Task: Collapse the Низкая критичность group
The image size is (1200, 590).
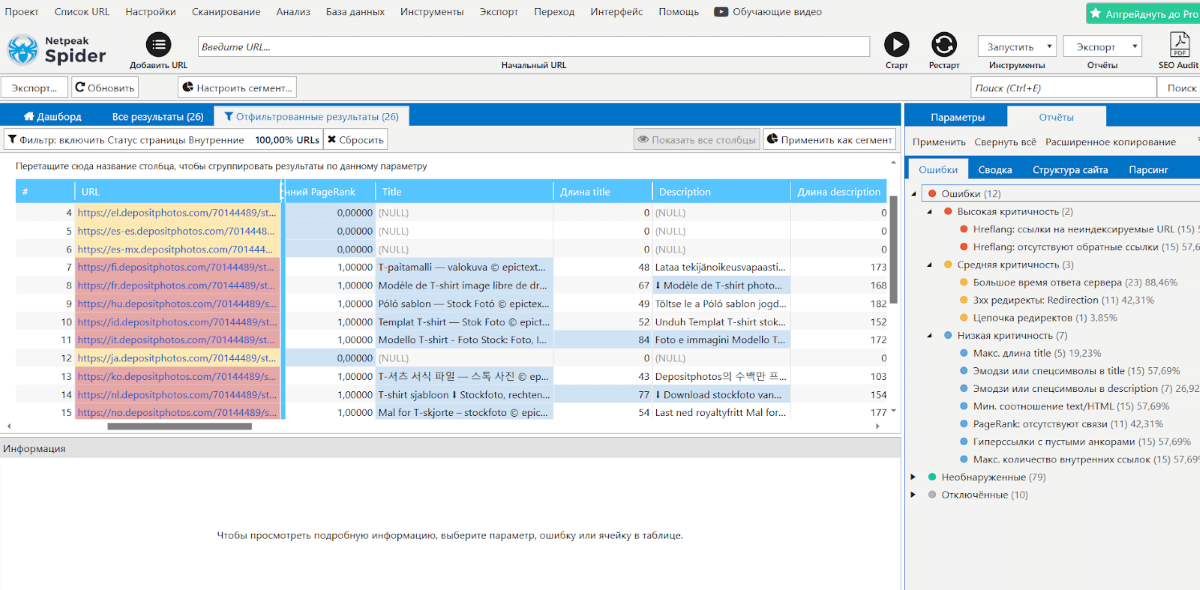Action: tap(931, 335)
